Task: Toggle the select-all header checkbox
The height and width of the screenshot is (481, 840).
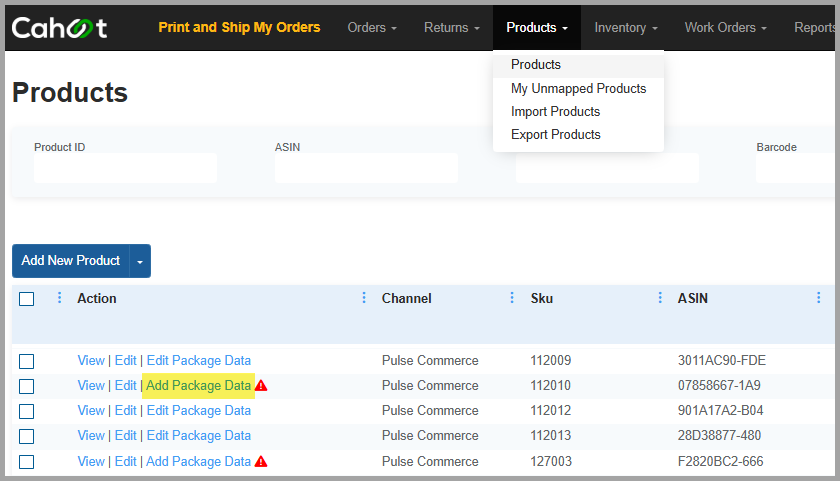Action: click(x=26, y=299)
